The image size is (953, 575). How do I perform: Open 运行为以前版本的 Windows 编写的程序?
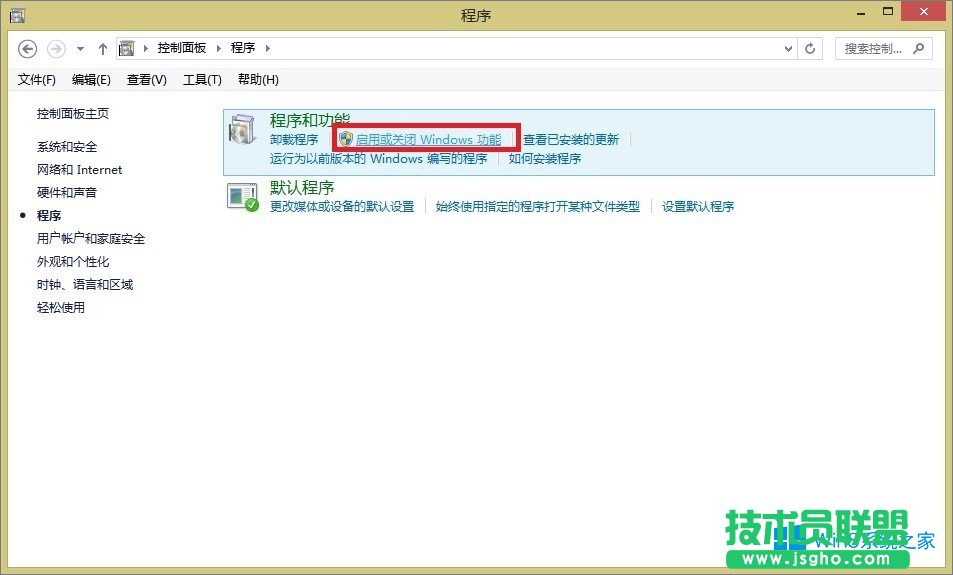coord(379,159)
